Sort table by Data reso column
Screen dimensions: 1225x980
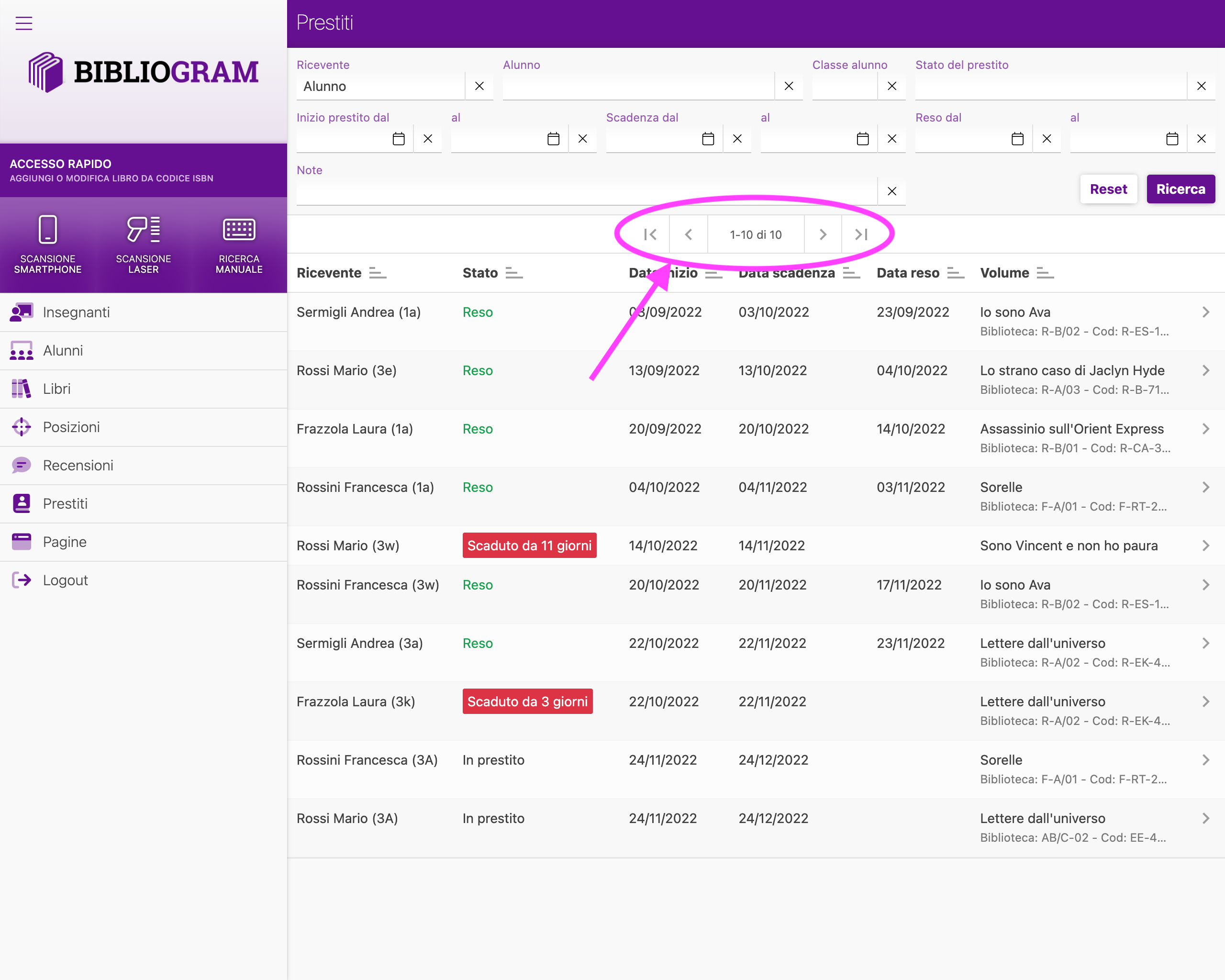(955, 273)
